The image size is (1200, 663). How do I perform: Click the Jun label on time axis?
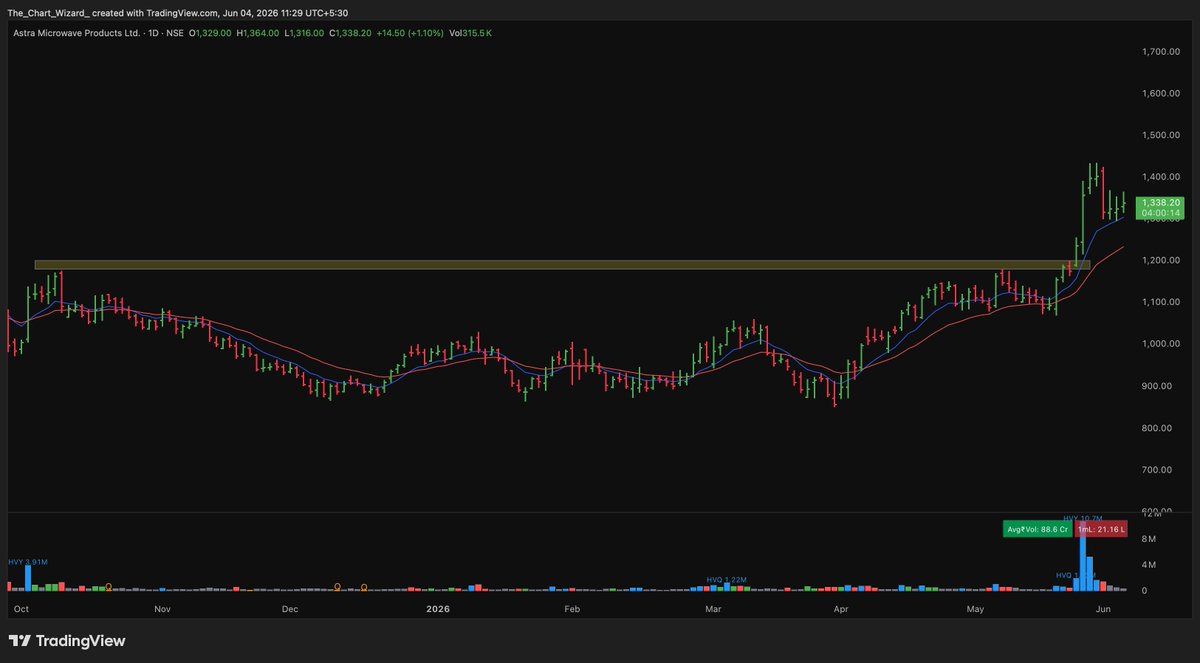pos(1104,608)
